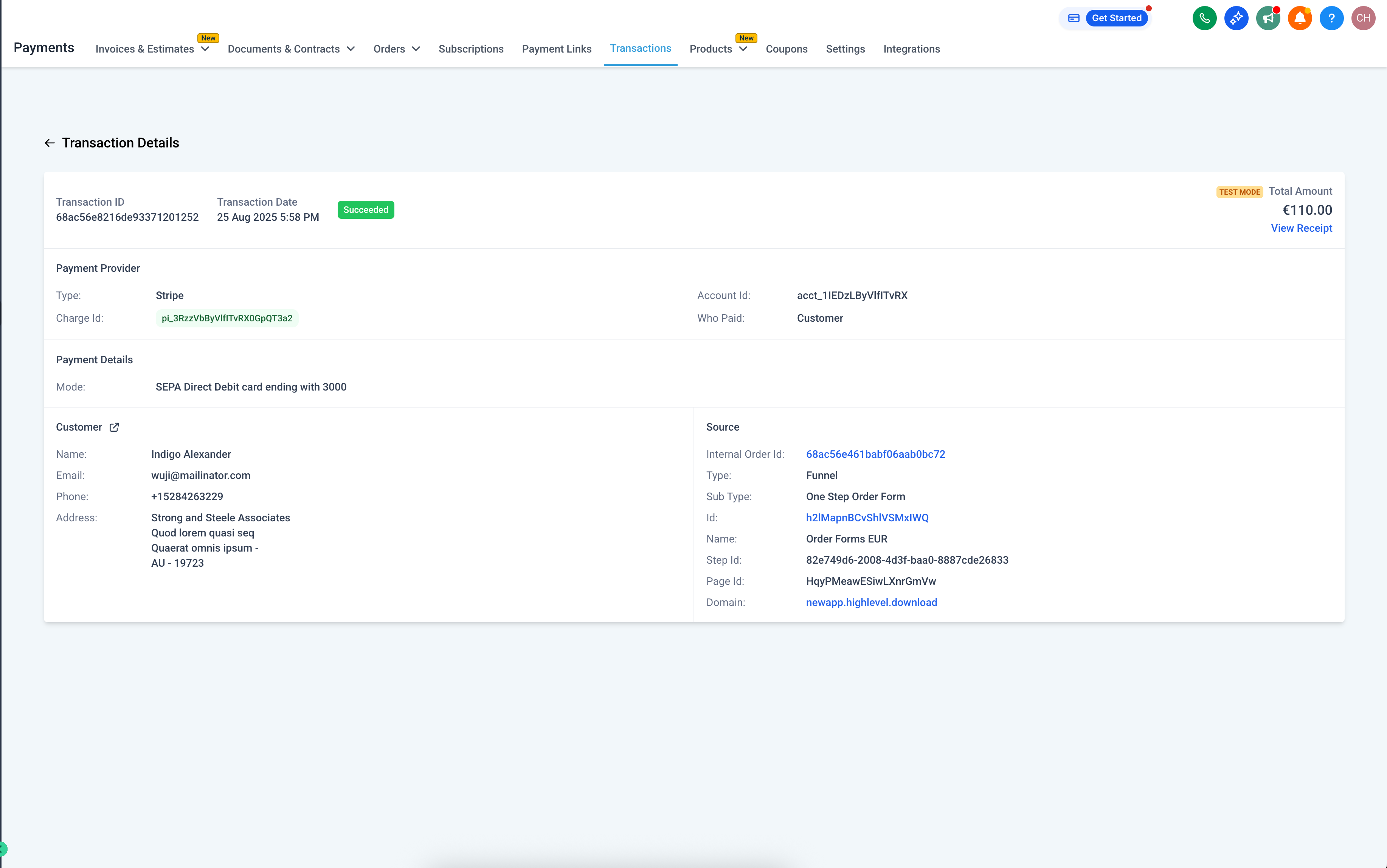Select the Transactions tab

click(640, 48)
